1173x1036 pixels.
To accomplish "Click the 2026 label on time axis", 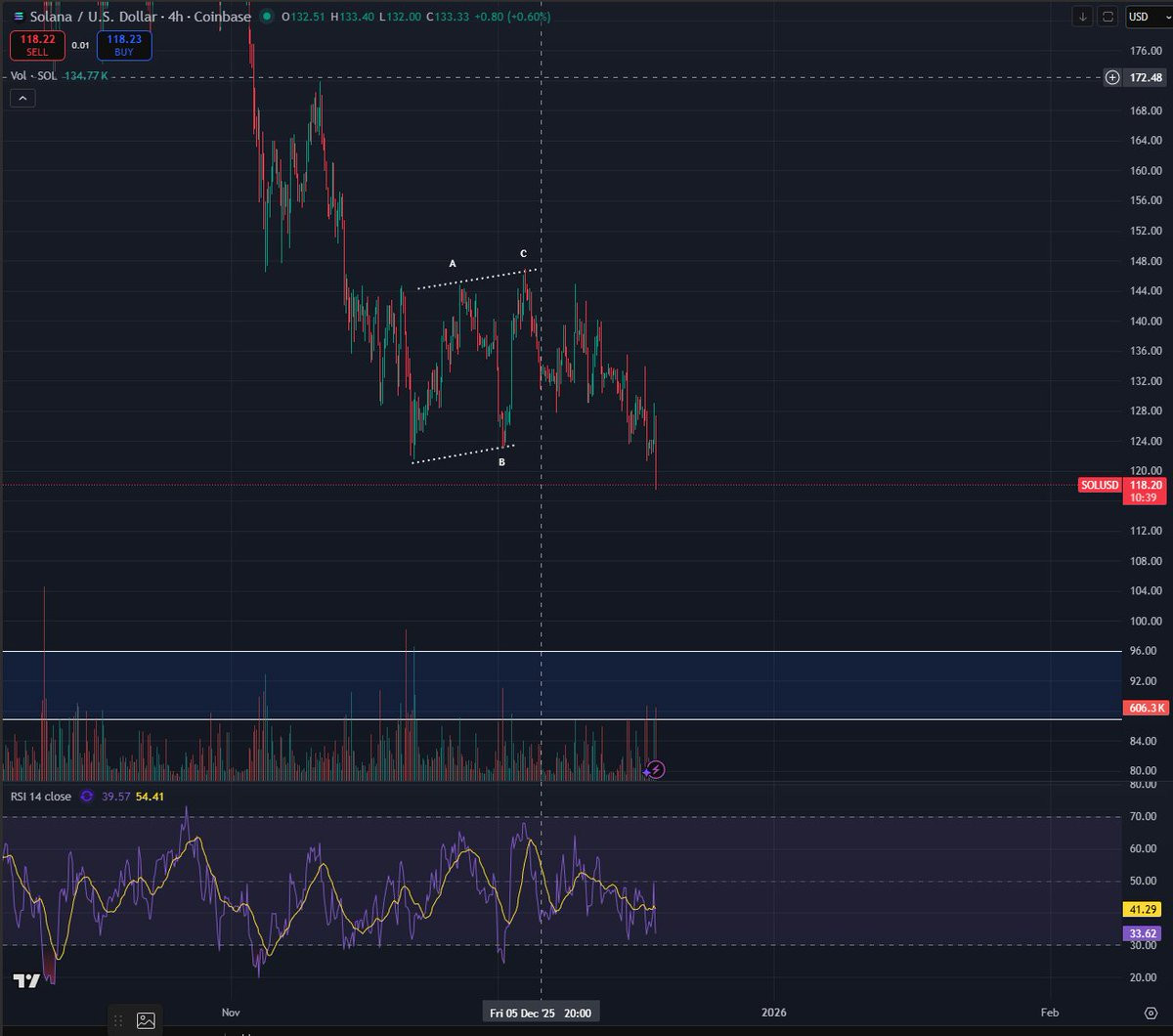I will tap(774, 1013).
